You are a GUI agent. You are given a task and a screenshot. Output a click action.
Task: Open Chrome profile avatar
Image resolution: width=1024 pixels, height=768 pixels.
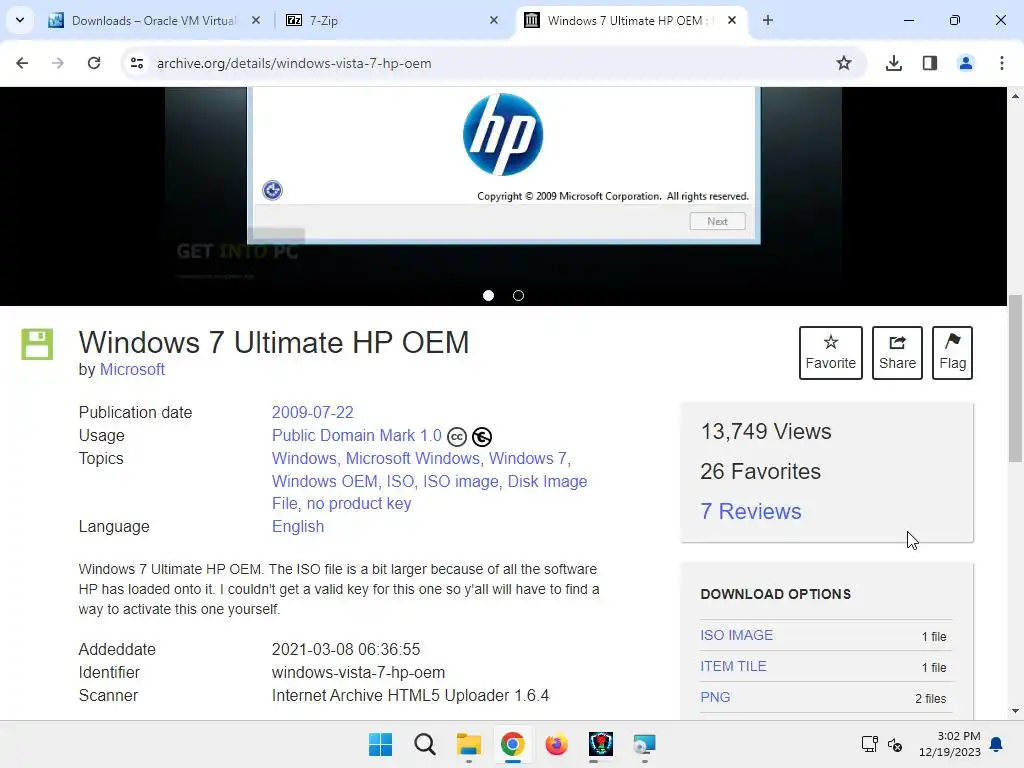(x=966, y=63)
